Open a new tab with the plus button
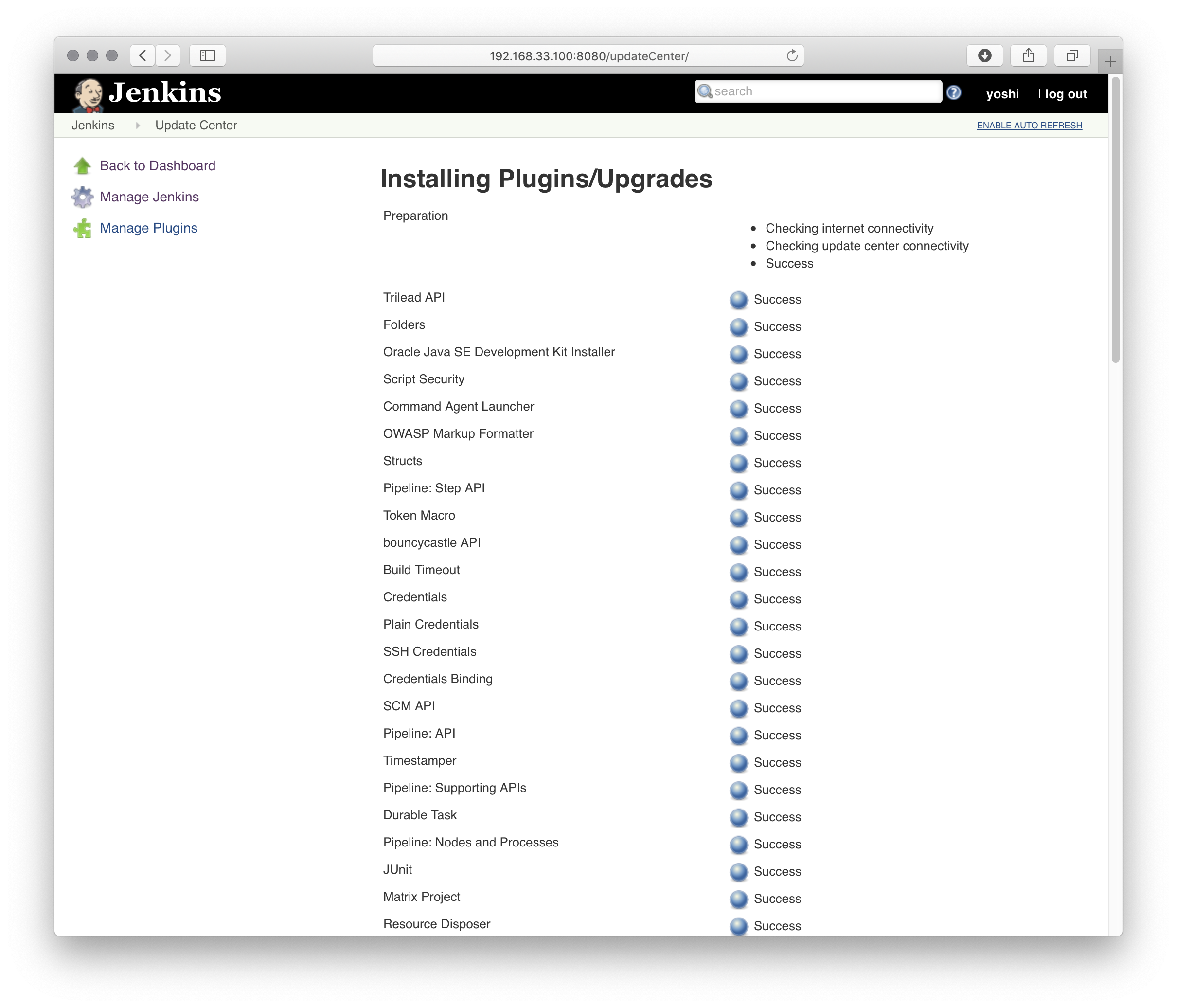This screenshot has height=1008, width=1177. tap(1110, 61)
